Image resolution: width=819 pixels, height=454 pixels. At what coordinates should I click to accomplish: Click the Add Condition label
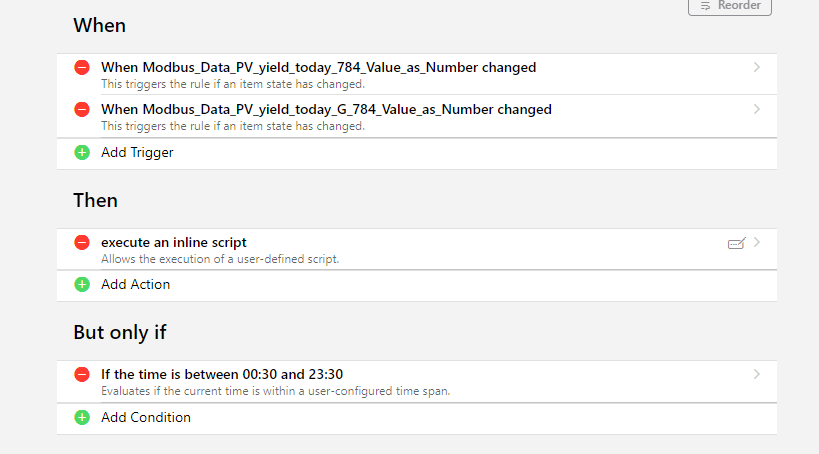145,417
